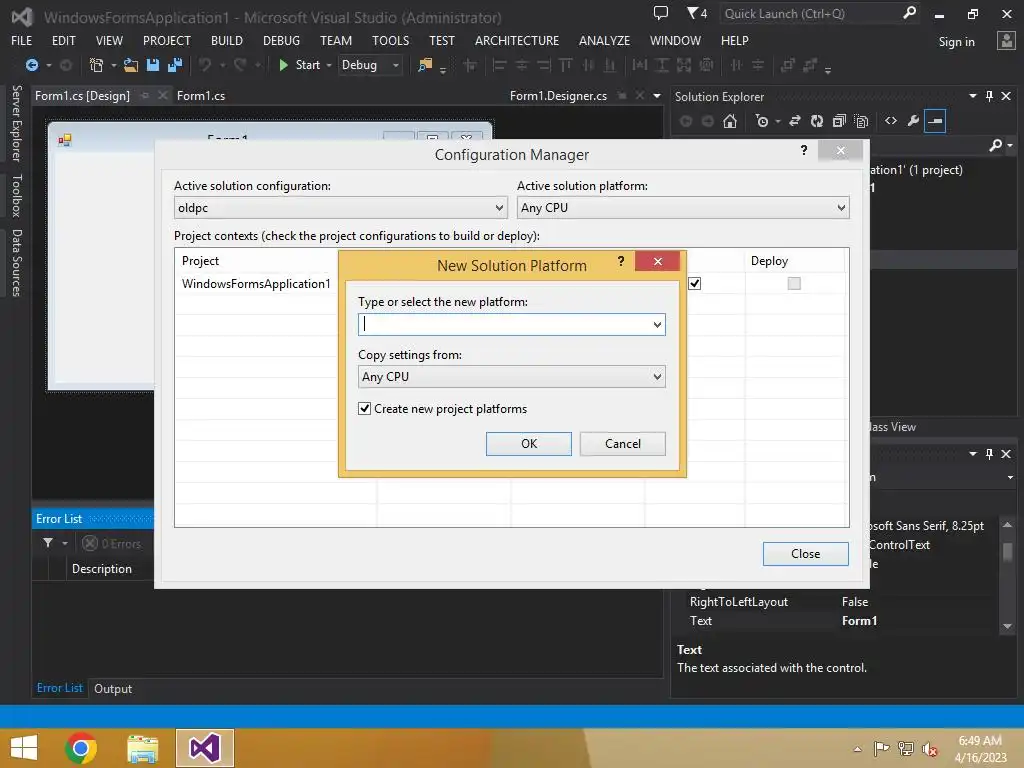
Task: Open the feedback speech bubble icon
Action: (x=661, y=13)
